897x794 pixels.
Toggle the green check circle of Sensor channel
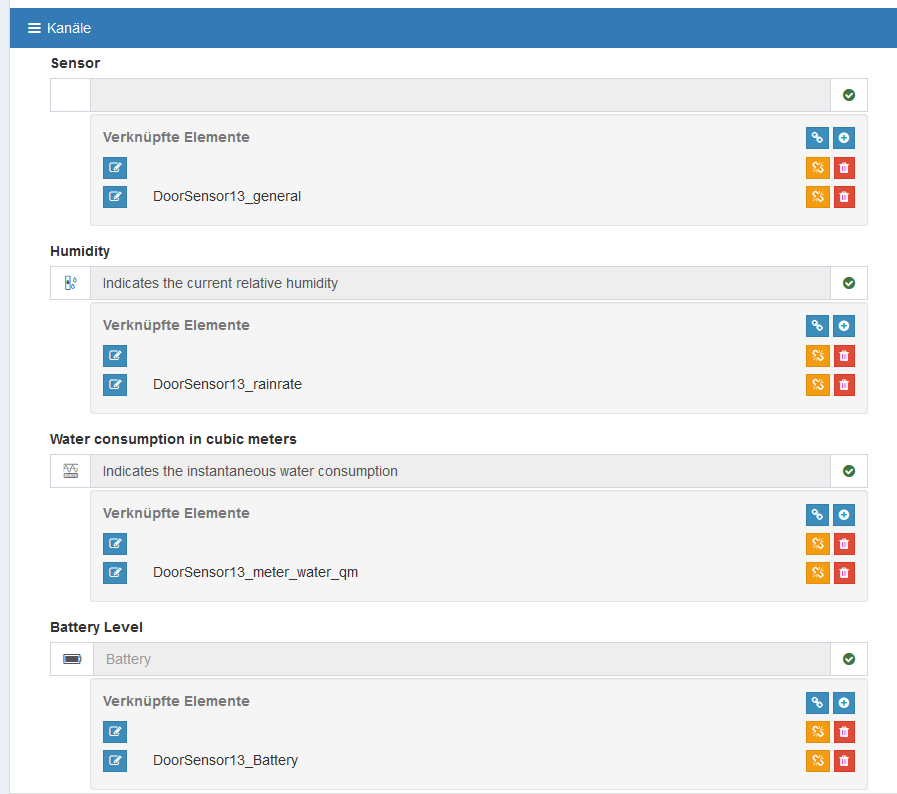[x=849, y=95]
